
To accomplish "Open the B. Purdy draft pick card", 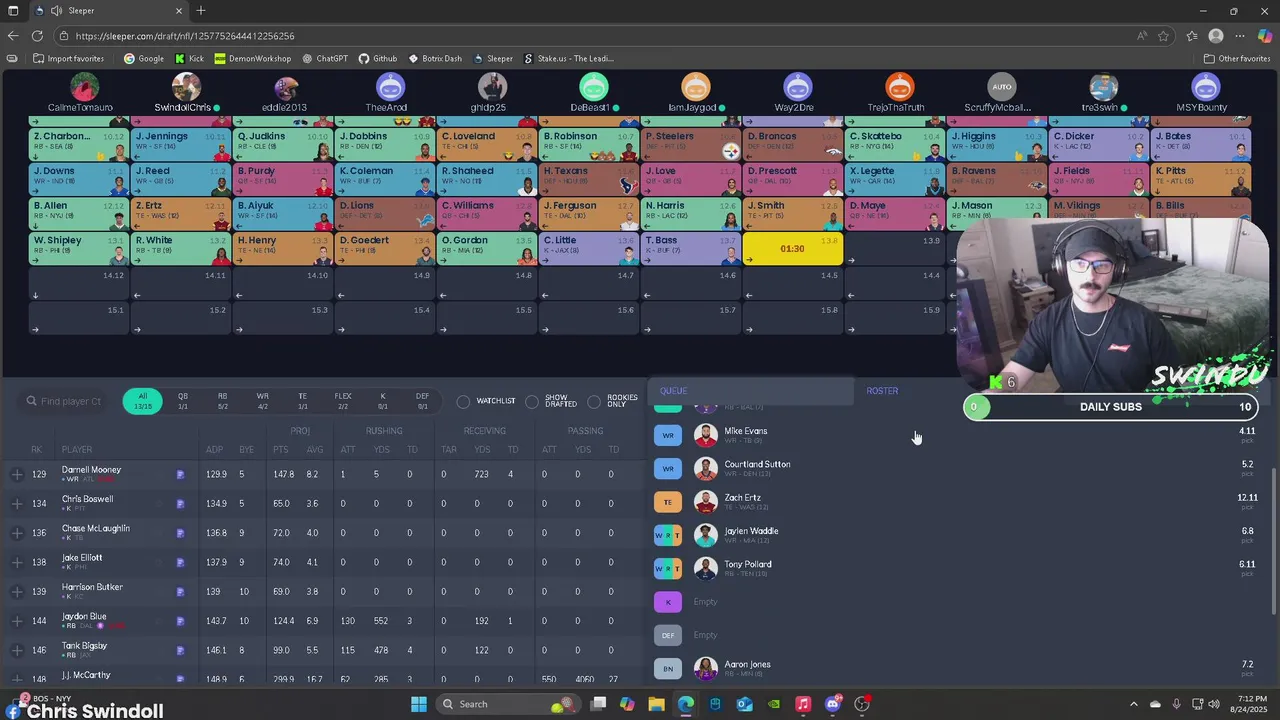I will pyautogui.click(x=283, y=178).
